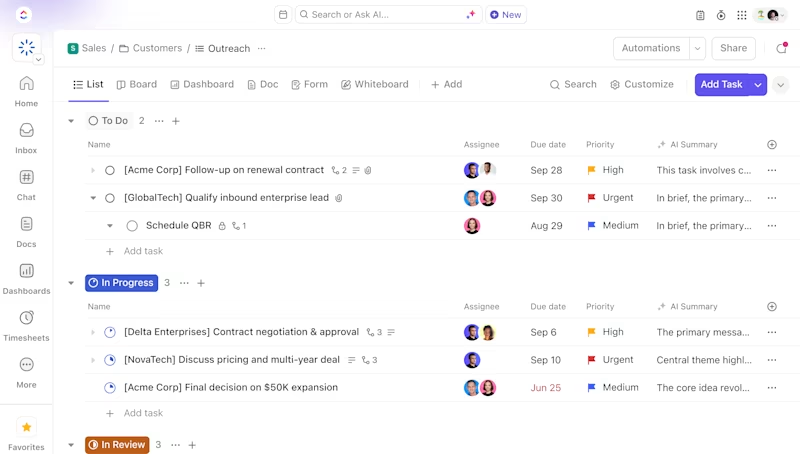Click High priority flag on Delta Enterprises
800x454 pixels.
pyautogui.click(x=591, y=332)
